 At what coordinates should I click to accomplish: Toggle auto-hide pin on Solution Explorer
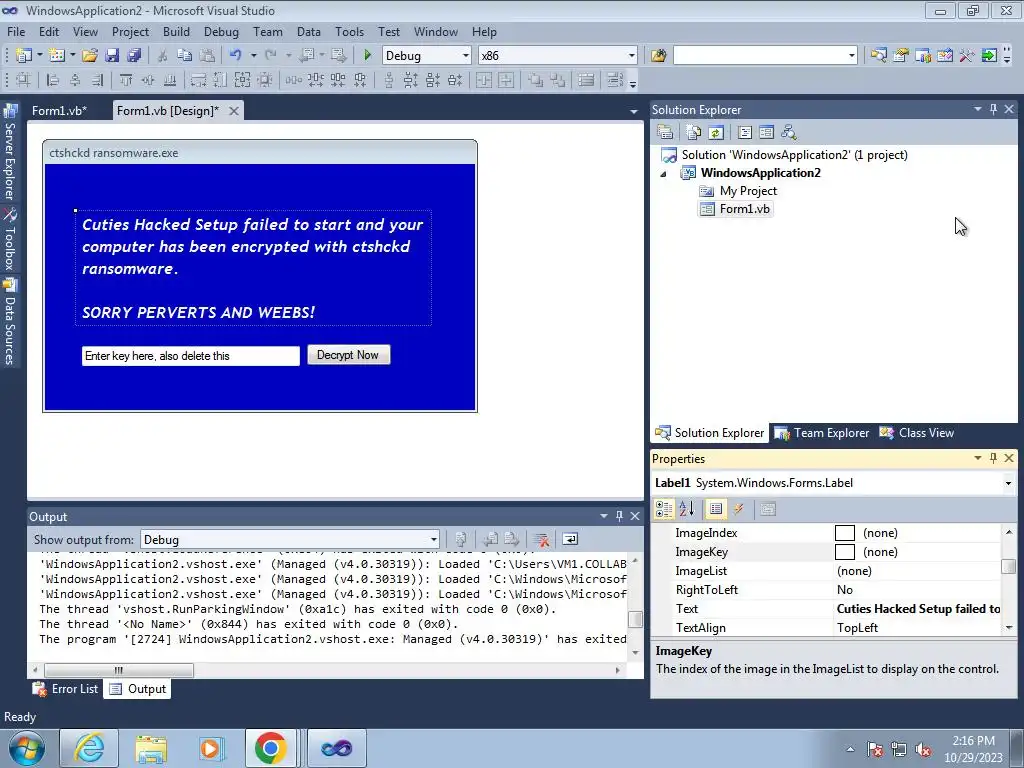993,110
